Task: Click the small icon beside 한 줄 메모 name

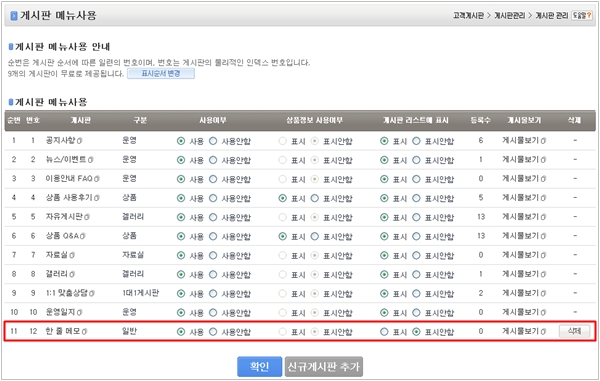Action: pos(85,332)
